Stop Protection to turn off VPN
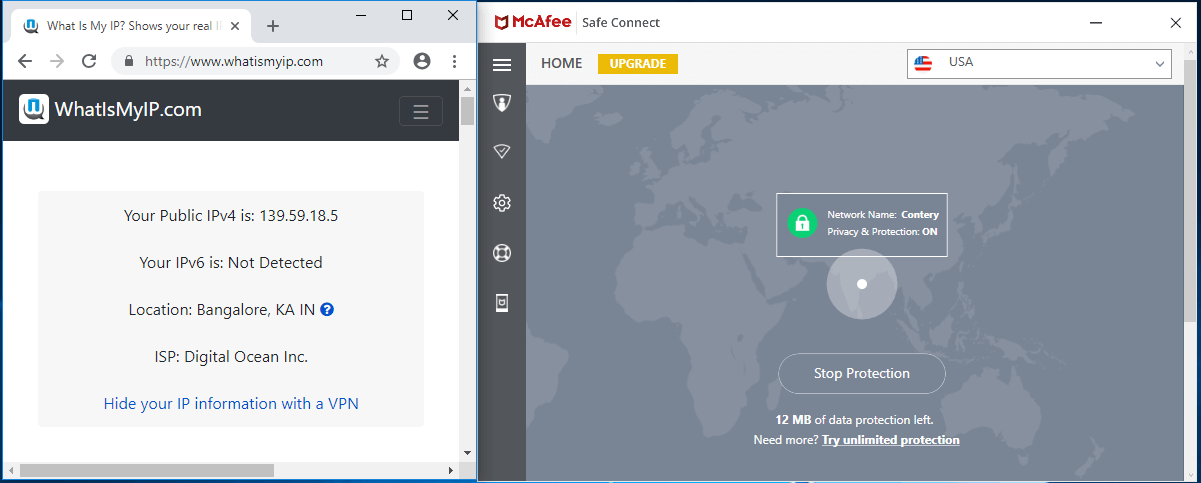1201x483 pixels. click(861, 374)
